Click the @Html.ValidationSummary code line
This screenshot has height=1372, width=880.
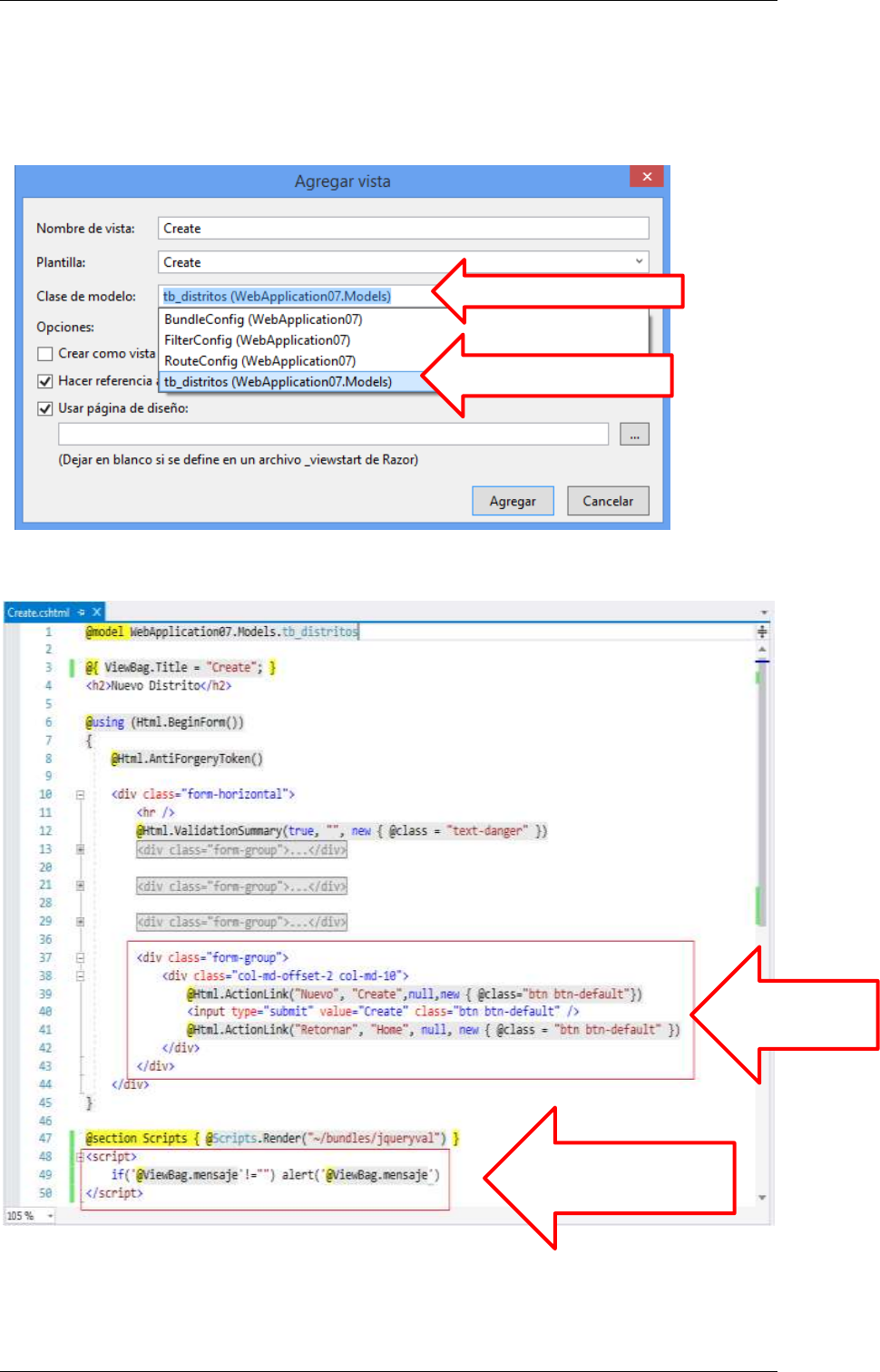click(342, 830)
